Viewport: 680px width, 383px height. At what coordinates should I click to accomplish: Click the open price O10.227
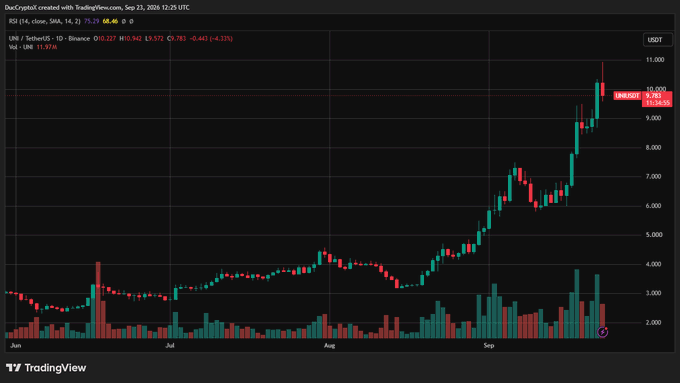105,39
